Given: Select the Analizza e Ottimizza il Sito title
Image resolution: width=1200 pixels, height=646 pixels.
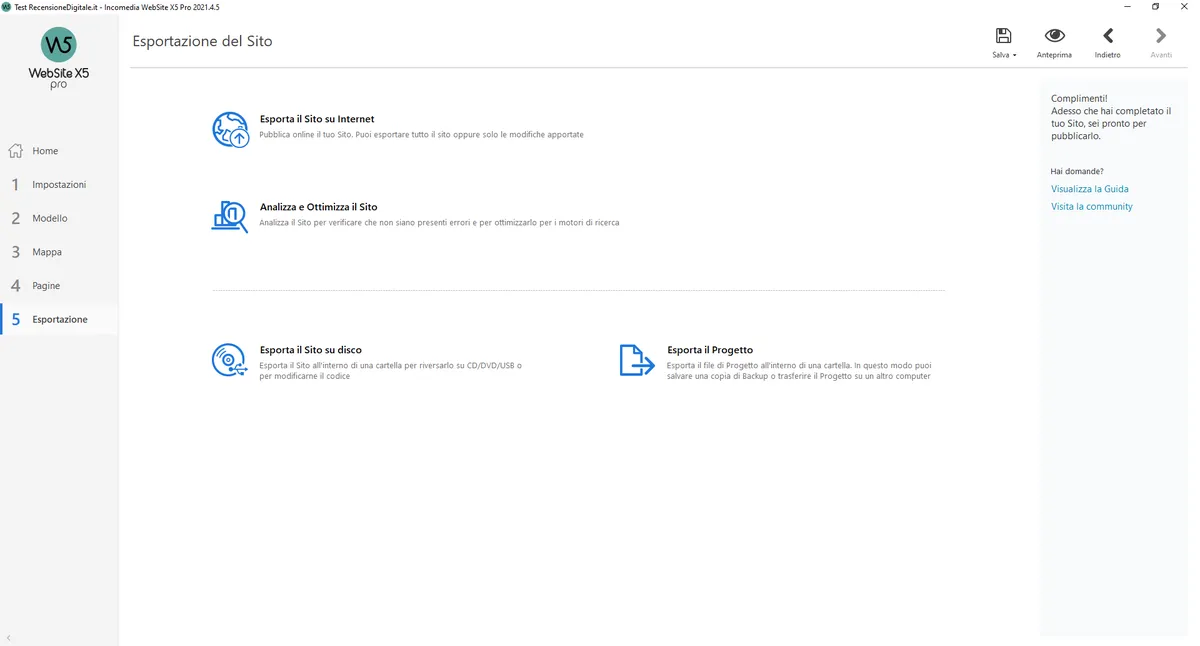Looking at the screenshot, I should pyautogui.click(x=319, y=207).
